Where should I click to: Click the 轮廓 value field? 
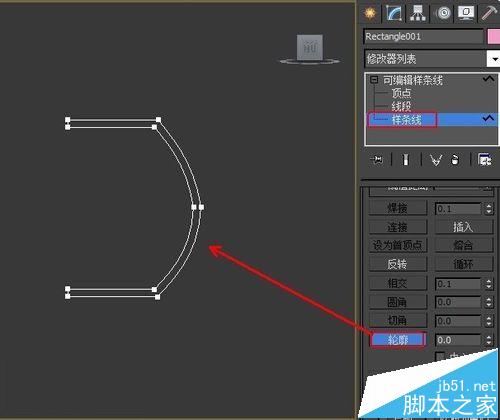click(459, 340)
